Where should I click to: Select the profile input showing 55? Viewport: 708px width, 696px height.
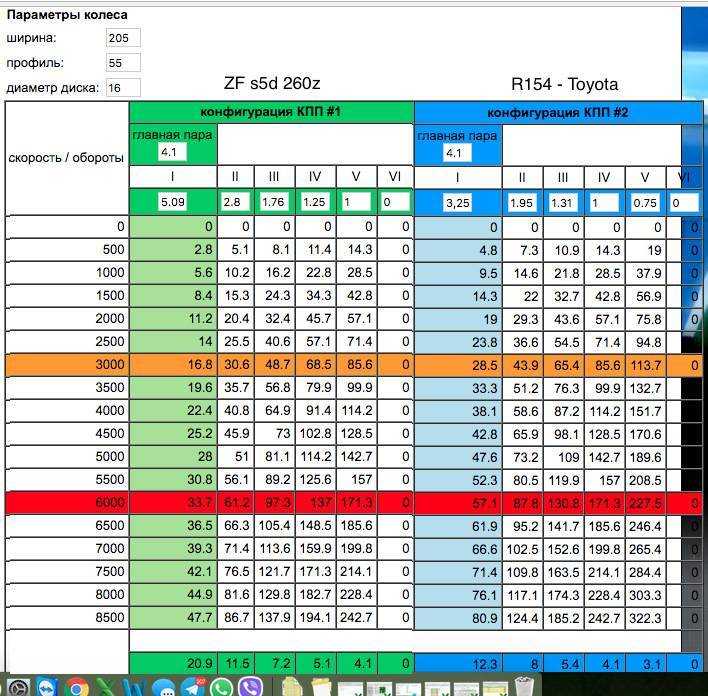[x=123, y=63]
